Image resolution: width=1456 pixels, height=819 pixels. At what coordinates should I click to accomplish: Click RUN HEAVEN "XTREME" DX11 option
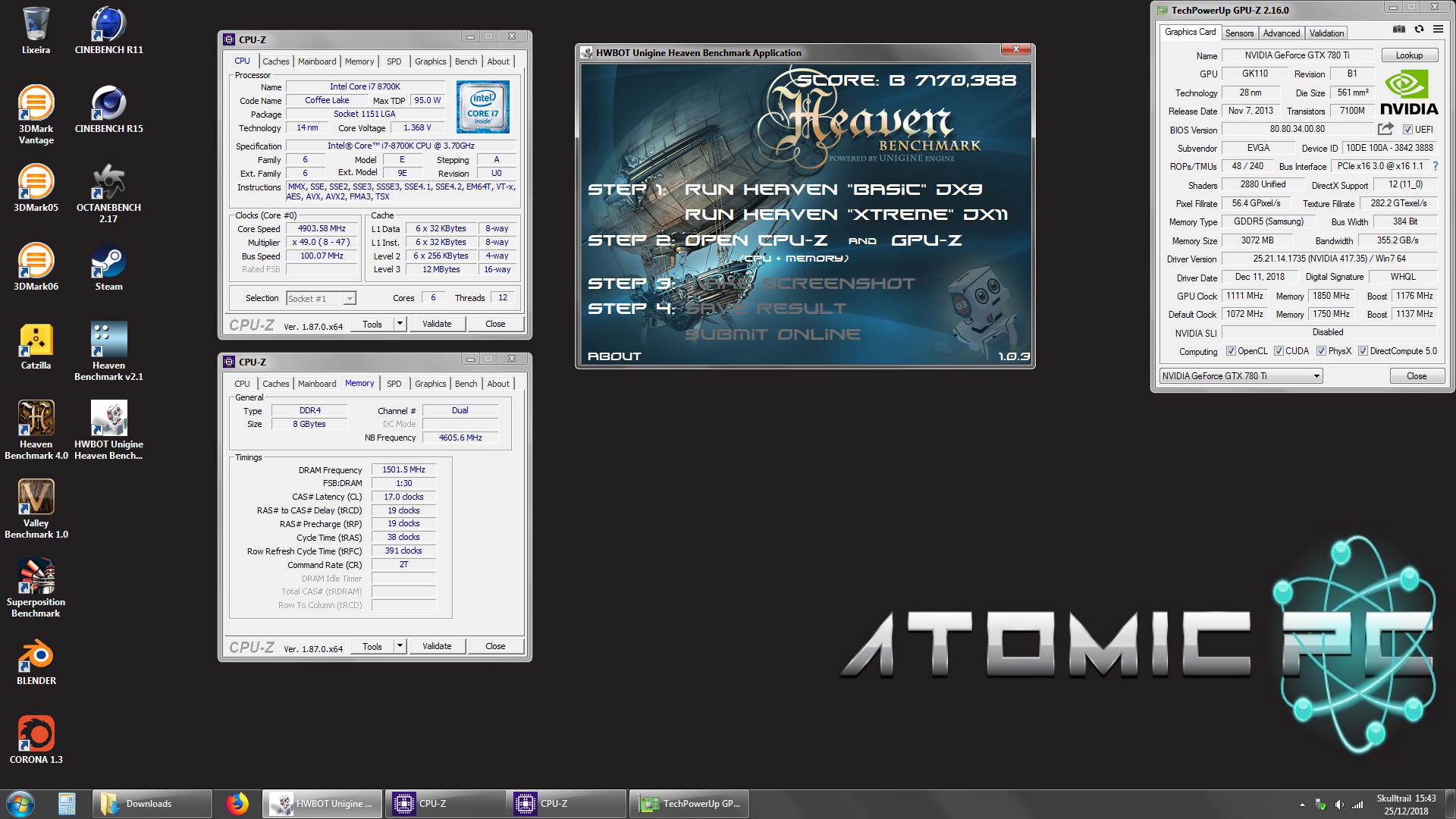coord(846,215)
